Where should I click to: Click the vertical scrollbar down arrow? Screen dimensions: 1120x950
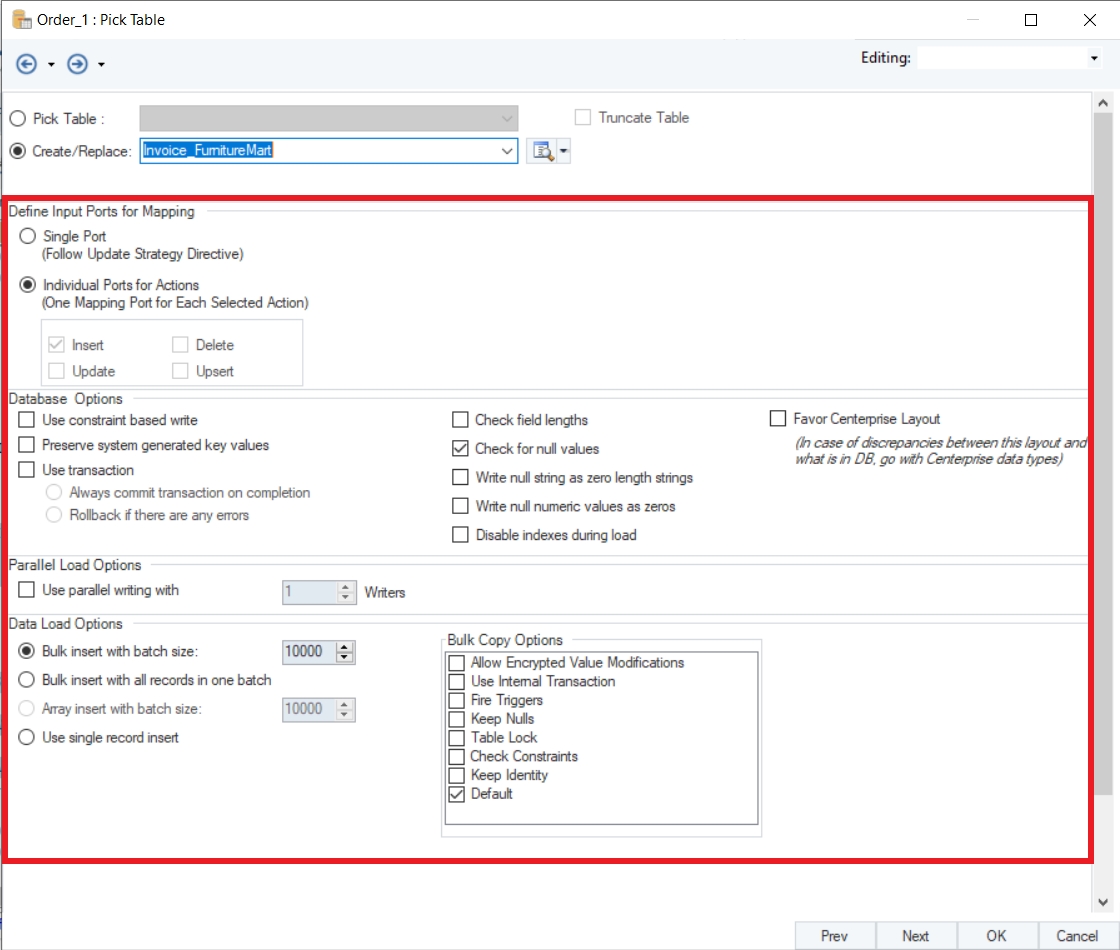(x=1104, y=900)
